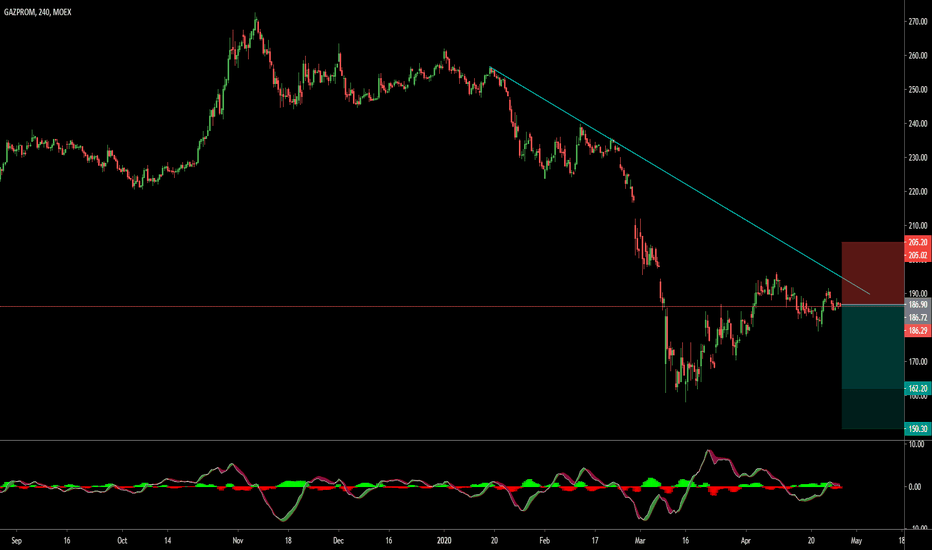Click the 2020 label on time axis
The height and width of the screenshot is (550, 932).
point(444,540)
